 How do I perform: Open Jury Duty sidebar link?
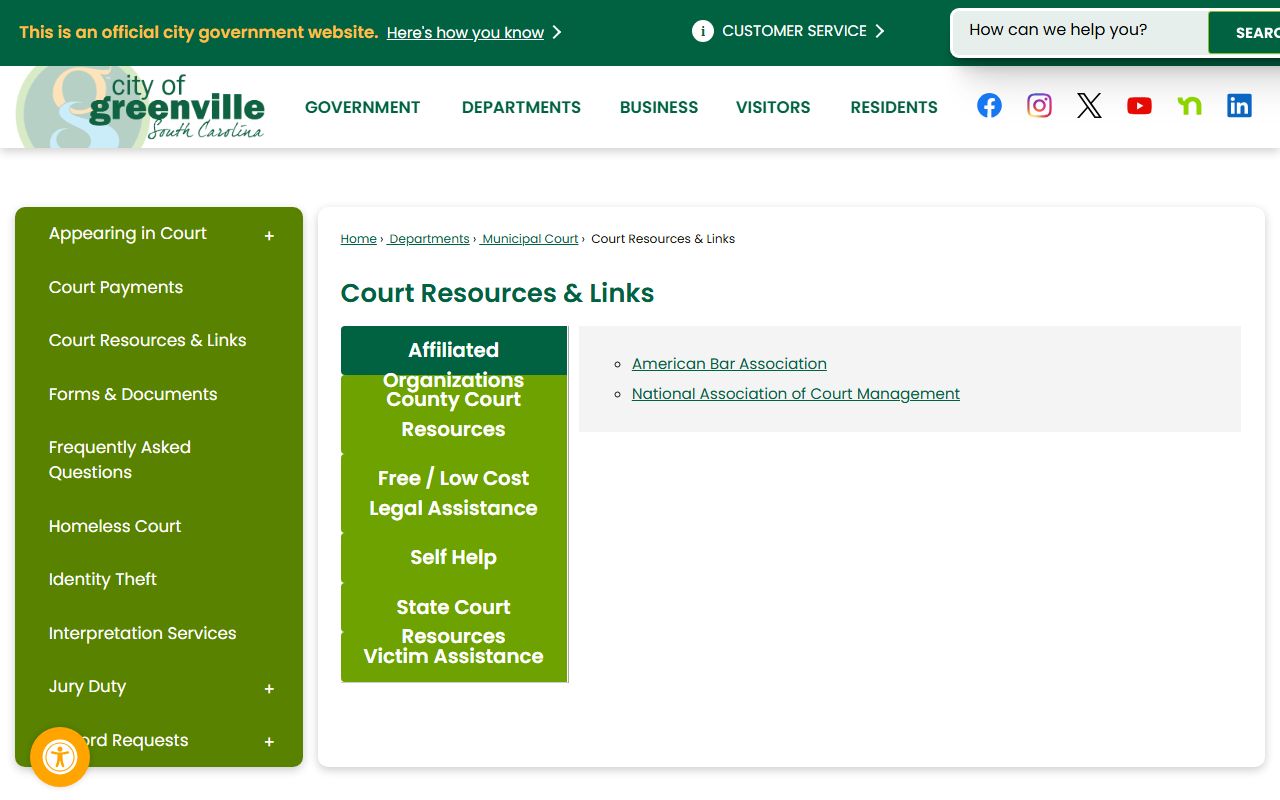[x=87, y=686]
